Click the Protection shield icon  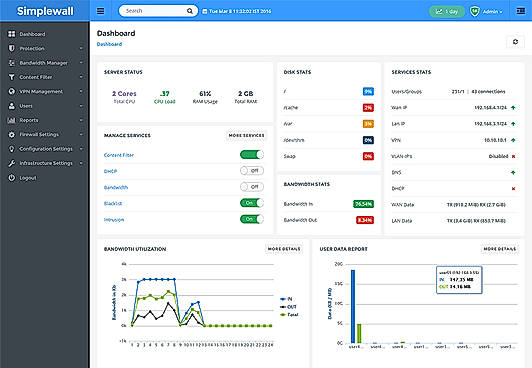pos(12,48)
